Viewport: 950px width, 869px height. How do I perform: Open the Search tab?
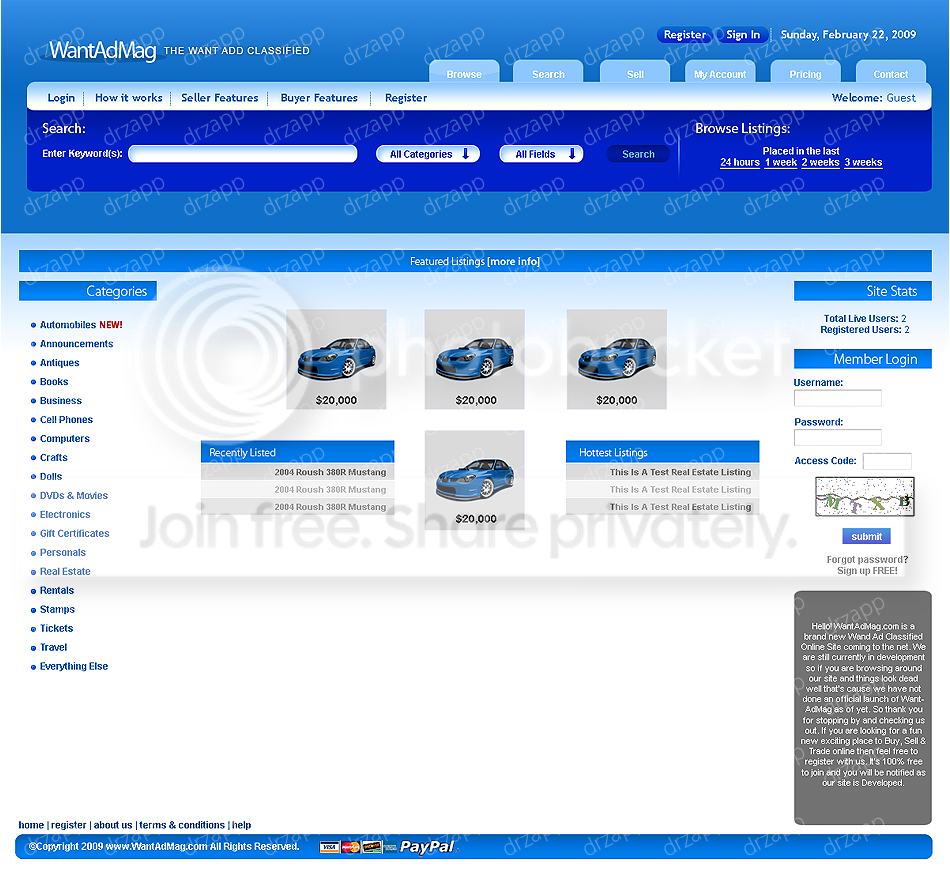tap(548, 72)
